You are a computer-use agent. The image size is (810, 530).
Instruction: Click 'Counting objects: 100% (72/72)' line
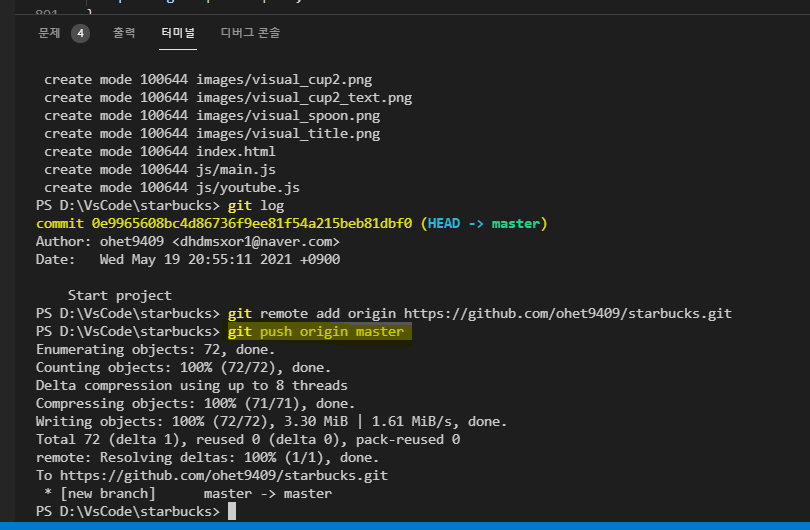coord(183,368)
